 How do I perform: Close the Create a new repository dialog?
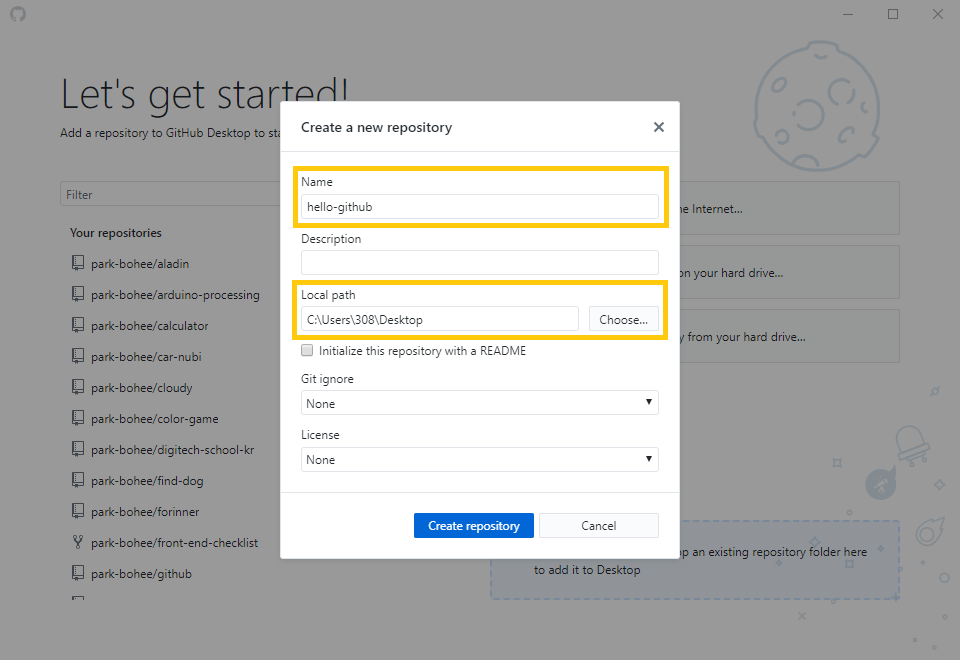[659, 127]
